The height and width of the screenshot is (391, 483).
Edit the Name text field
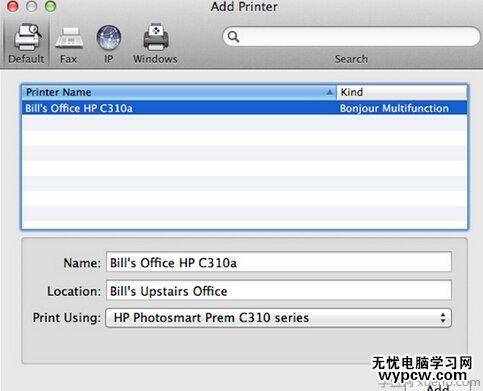(x=279, y=263)
